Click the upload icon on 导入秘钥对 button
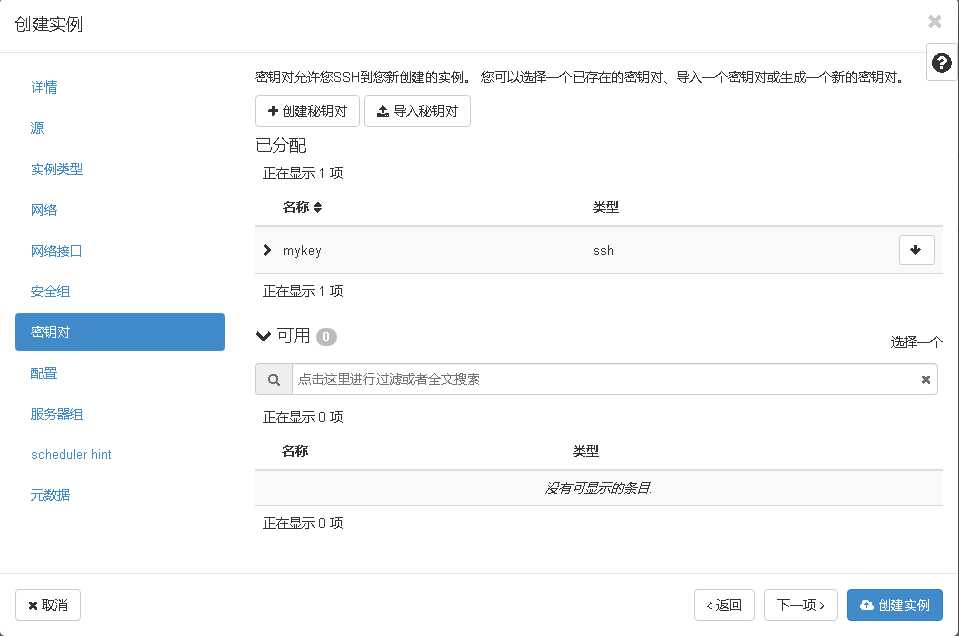This screenshot has height=636, width=959. point(384,111)
